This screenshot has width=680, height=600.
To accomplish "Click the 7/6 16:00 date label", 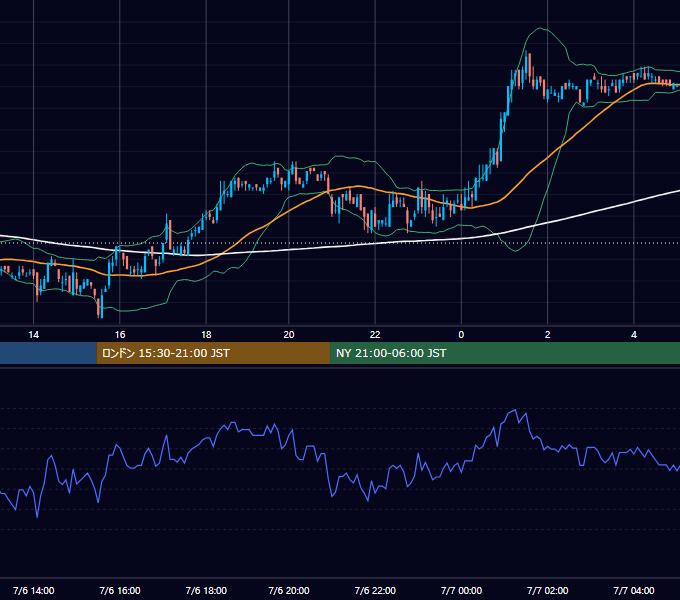I will pyautogui.click(x=120, y=590).
